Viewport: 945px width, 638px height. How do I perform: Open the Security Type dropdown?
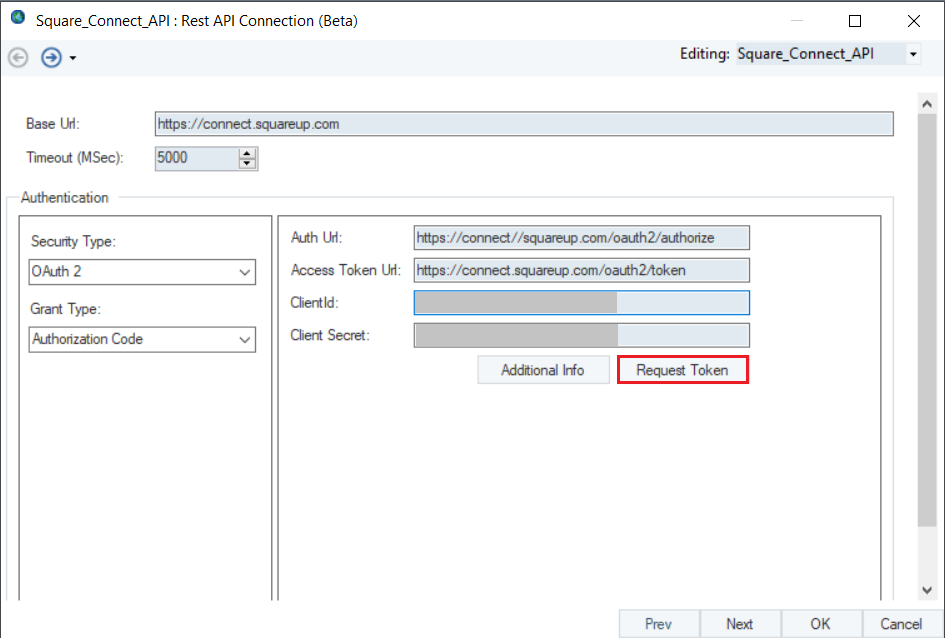142,271
